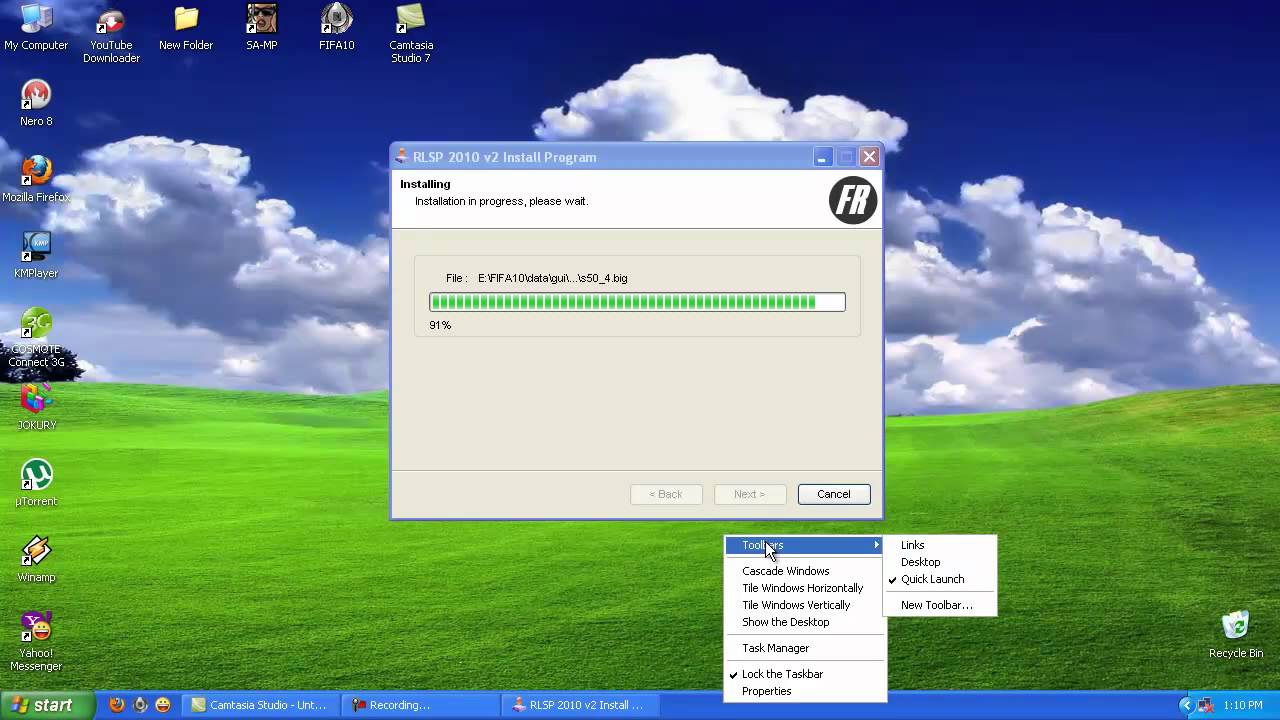Select the JOKURY desktop icon
The width and height of the screenshot is (1280, 720).
pos(36,407)
